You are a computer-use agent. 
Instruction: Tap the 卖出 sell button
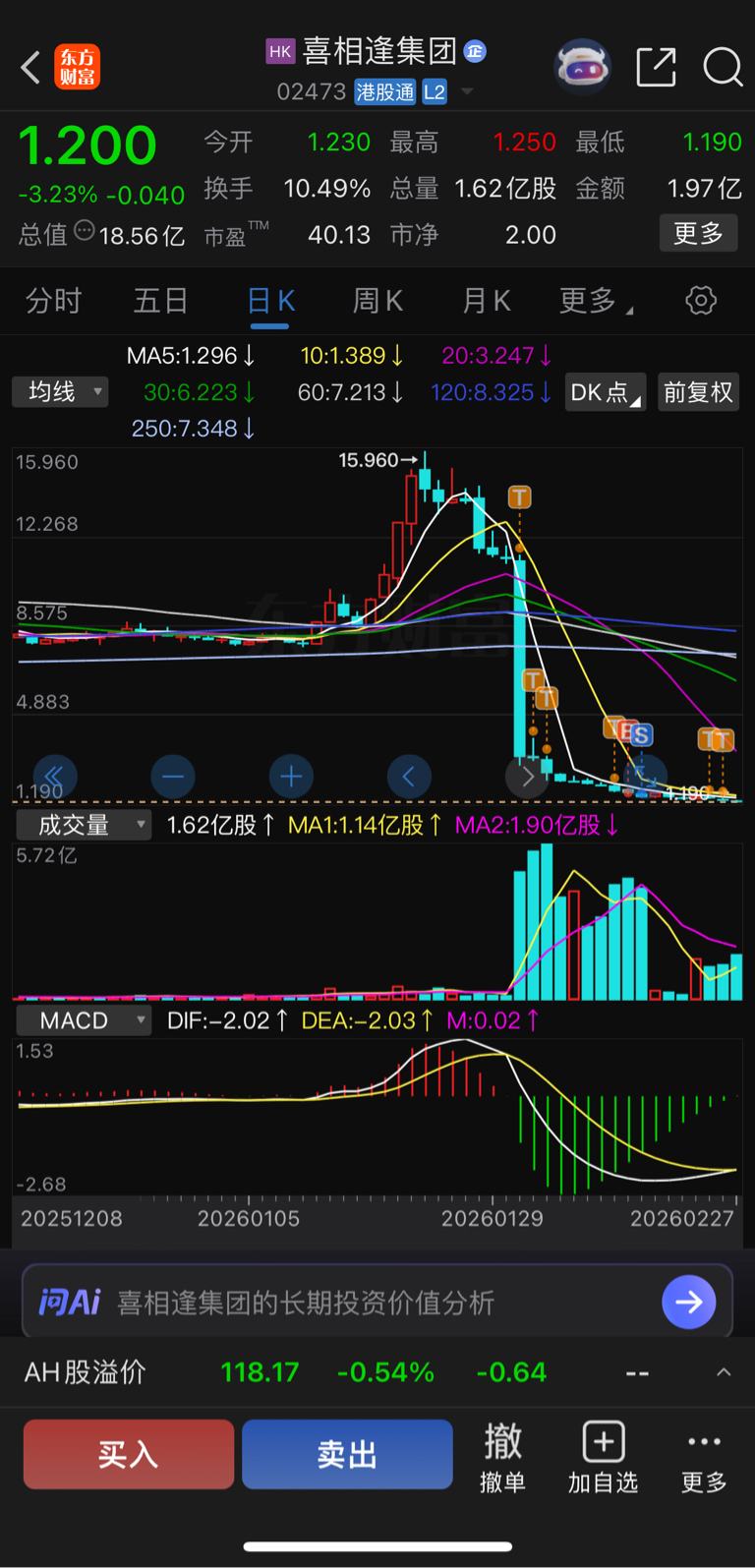point(347,1454)
